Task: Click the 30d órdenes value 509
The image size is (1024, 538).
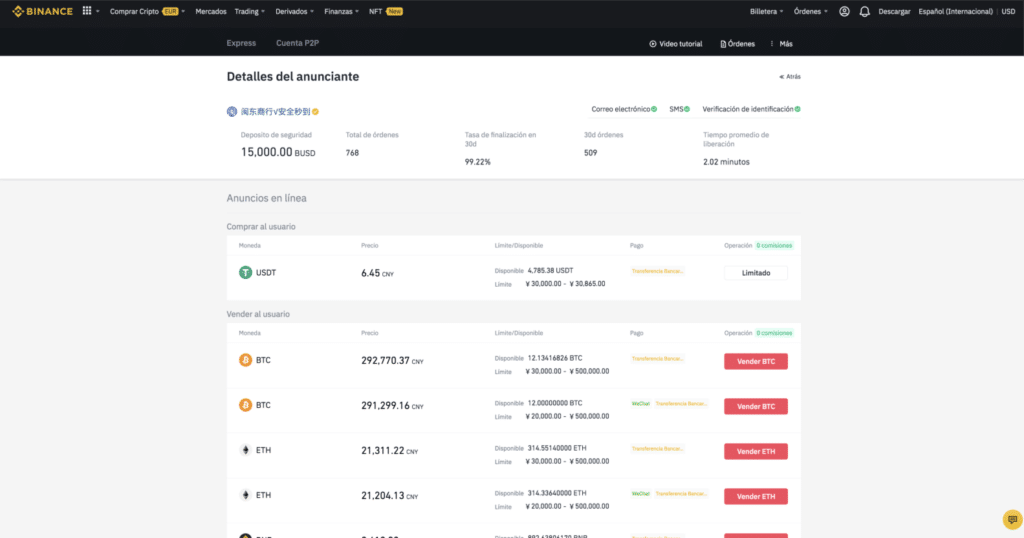Action: pos(590,153)
